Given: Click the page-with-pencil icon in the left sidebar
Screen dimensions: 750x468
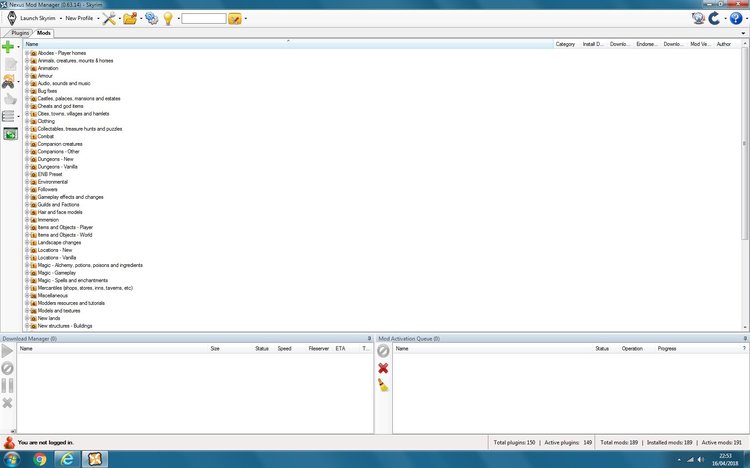Looking at the screenshot, I should (11, 64).
